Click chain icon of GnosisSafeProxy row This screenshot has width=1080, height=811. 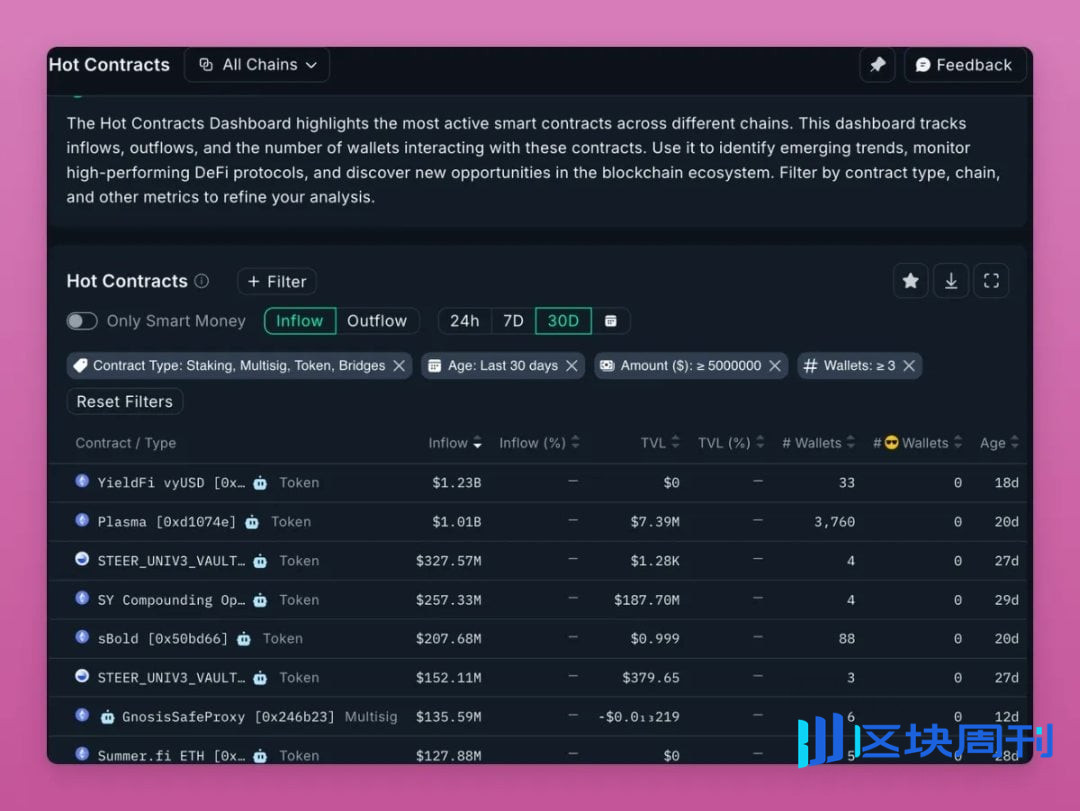click(82, 715)
